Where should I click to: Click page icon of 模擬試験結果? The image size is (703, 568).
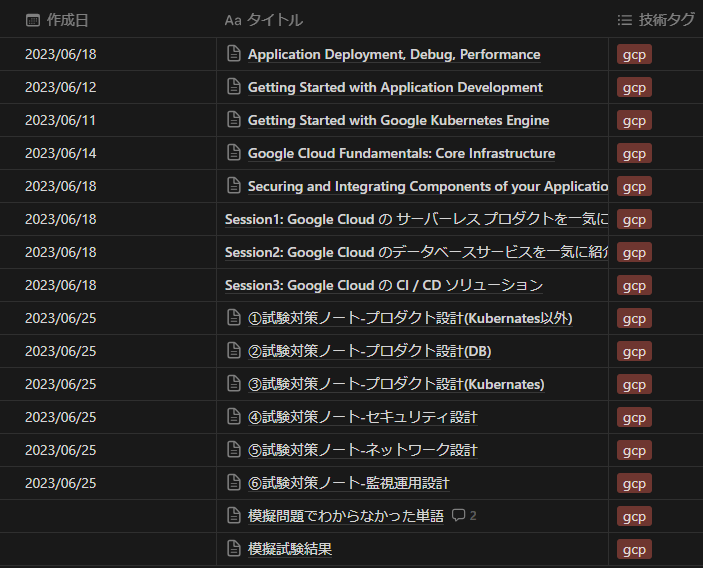234,549
